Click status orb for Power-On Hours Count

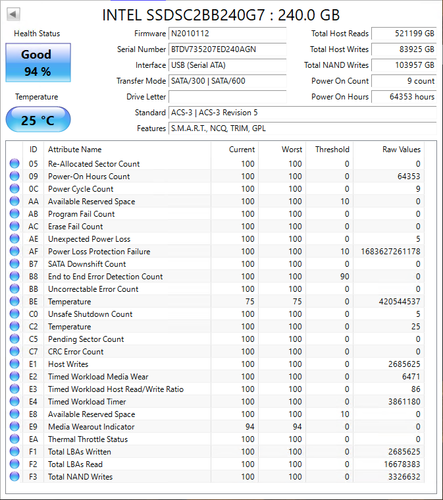[14, 176]
